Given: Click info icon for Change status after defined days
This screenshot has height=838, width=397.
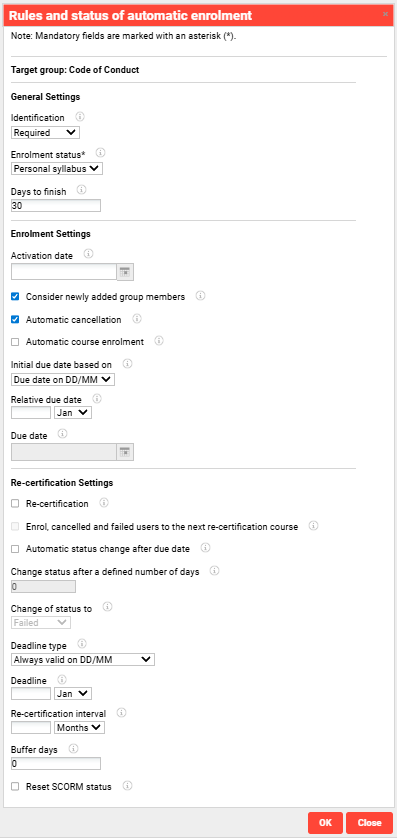Looking at the screenshot, I should click(x=215, y=571).
